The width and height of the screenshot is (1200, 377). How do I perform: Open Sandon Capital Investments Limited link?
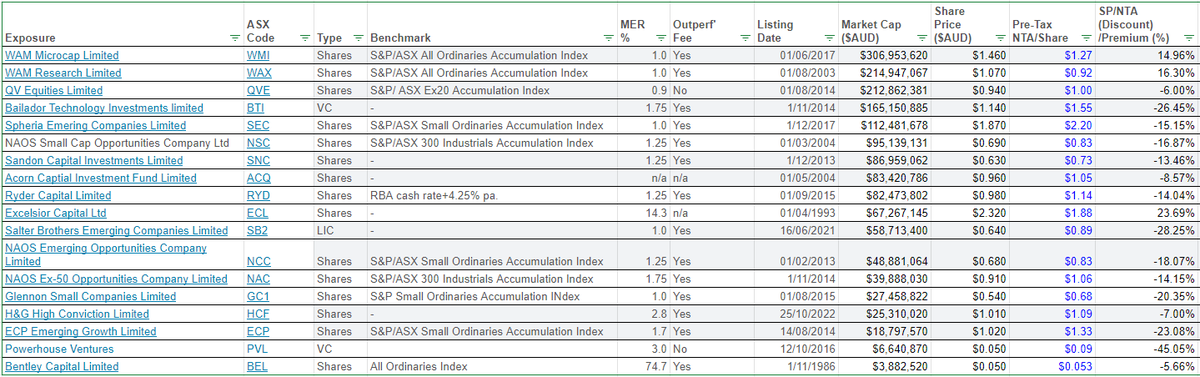click(94, 160)
